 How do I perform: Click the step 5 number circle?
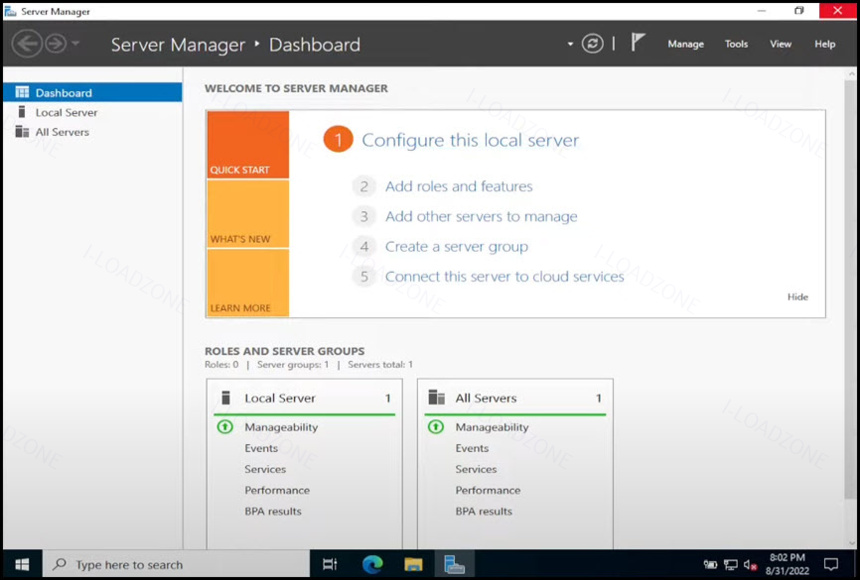coord(364,277)
